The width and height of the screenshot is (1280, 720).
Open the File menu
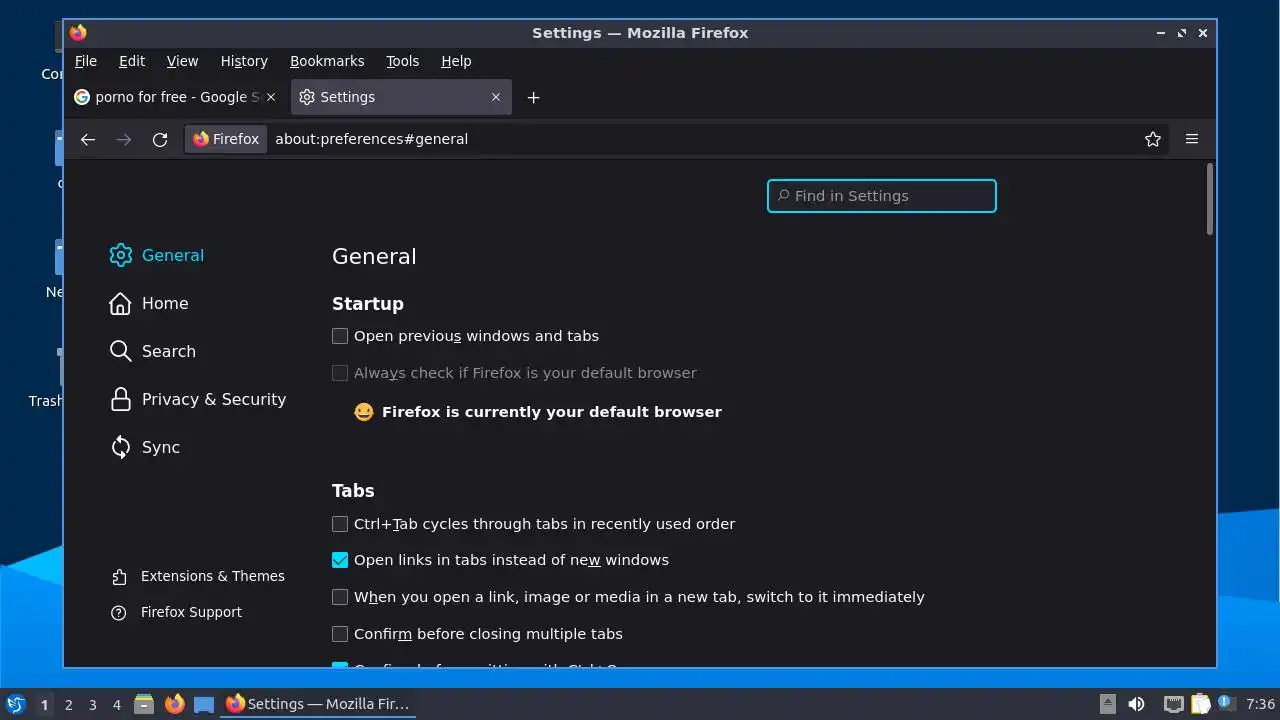[86, 61]
